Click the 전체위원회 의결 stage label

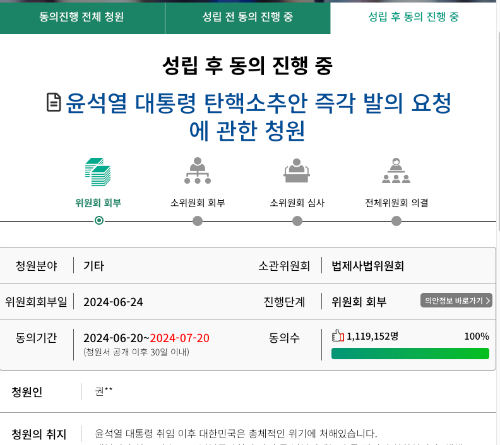pyautogui.click(x=396, y=203)
